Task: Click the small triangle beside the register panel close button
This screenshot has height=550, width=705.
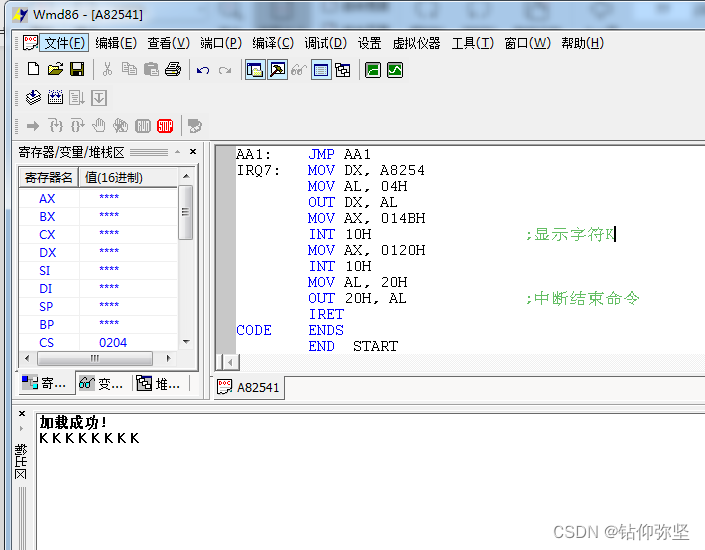Action: [x=178, y=152]
